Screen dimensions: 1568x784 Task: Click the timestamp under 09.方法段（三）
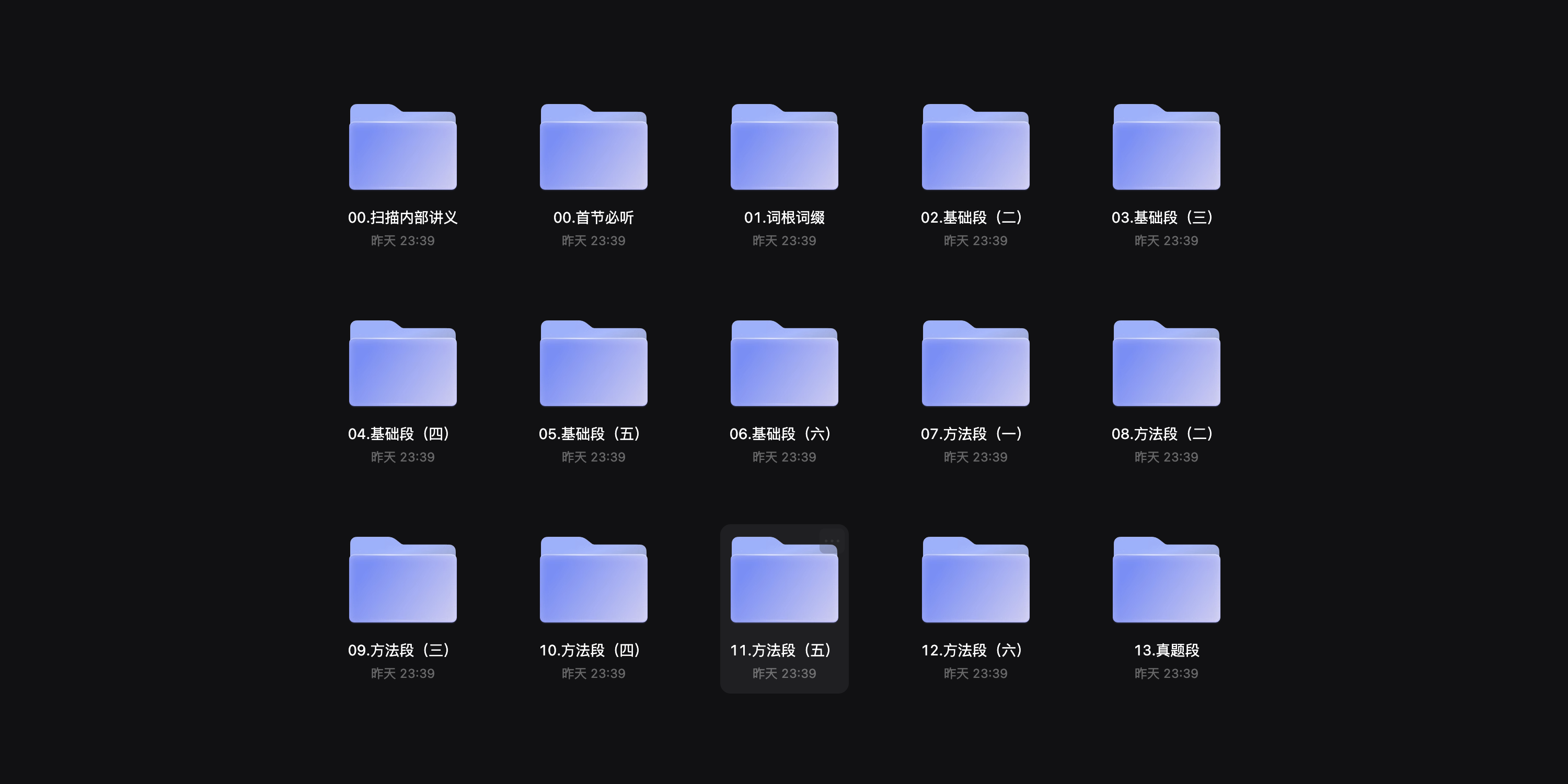(403, 674)
